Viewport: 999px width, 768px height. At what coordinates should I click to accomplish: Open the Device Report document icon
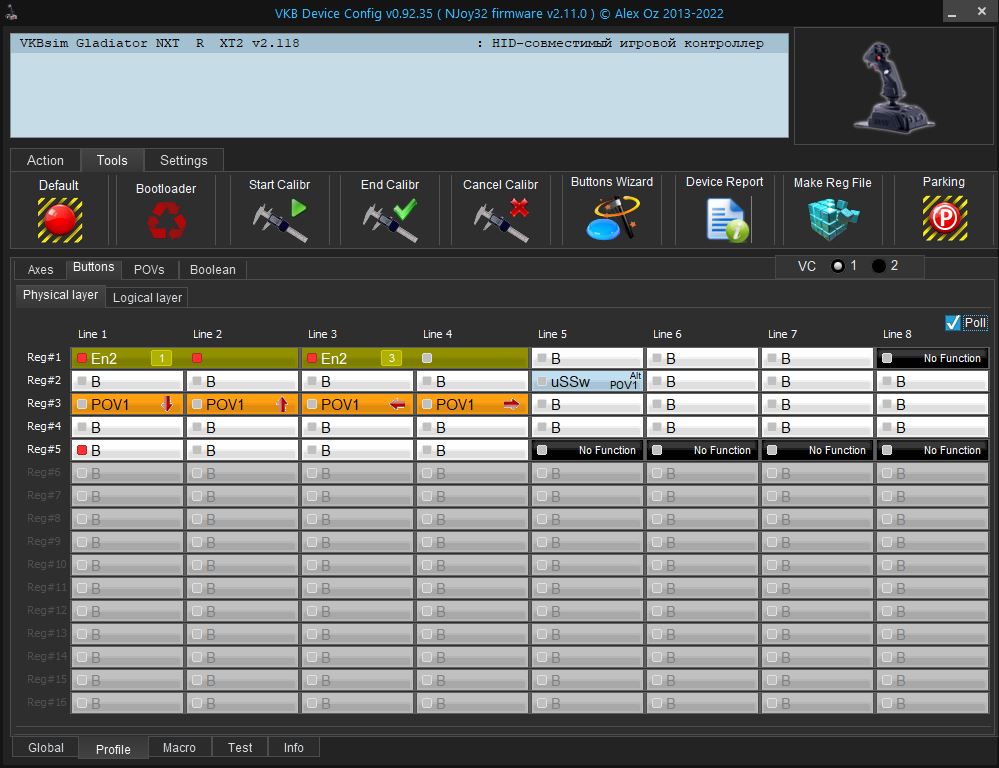coord(725,219)
